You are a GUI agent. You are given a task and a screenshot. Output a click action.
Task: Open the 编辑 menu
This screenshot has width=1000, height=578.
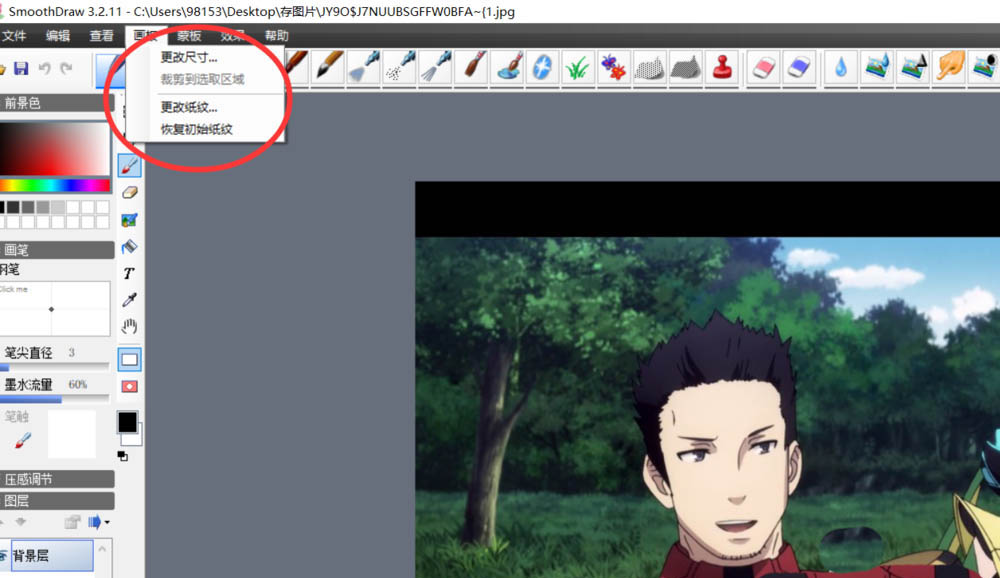pos(58,36)
